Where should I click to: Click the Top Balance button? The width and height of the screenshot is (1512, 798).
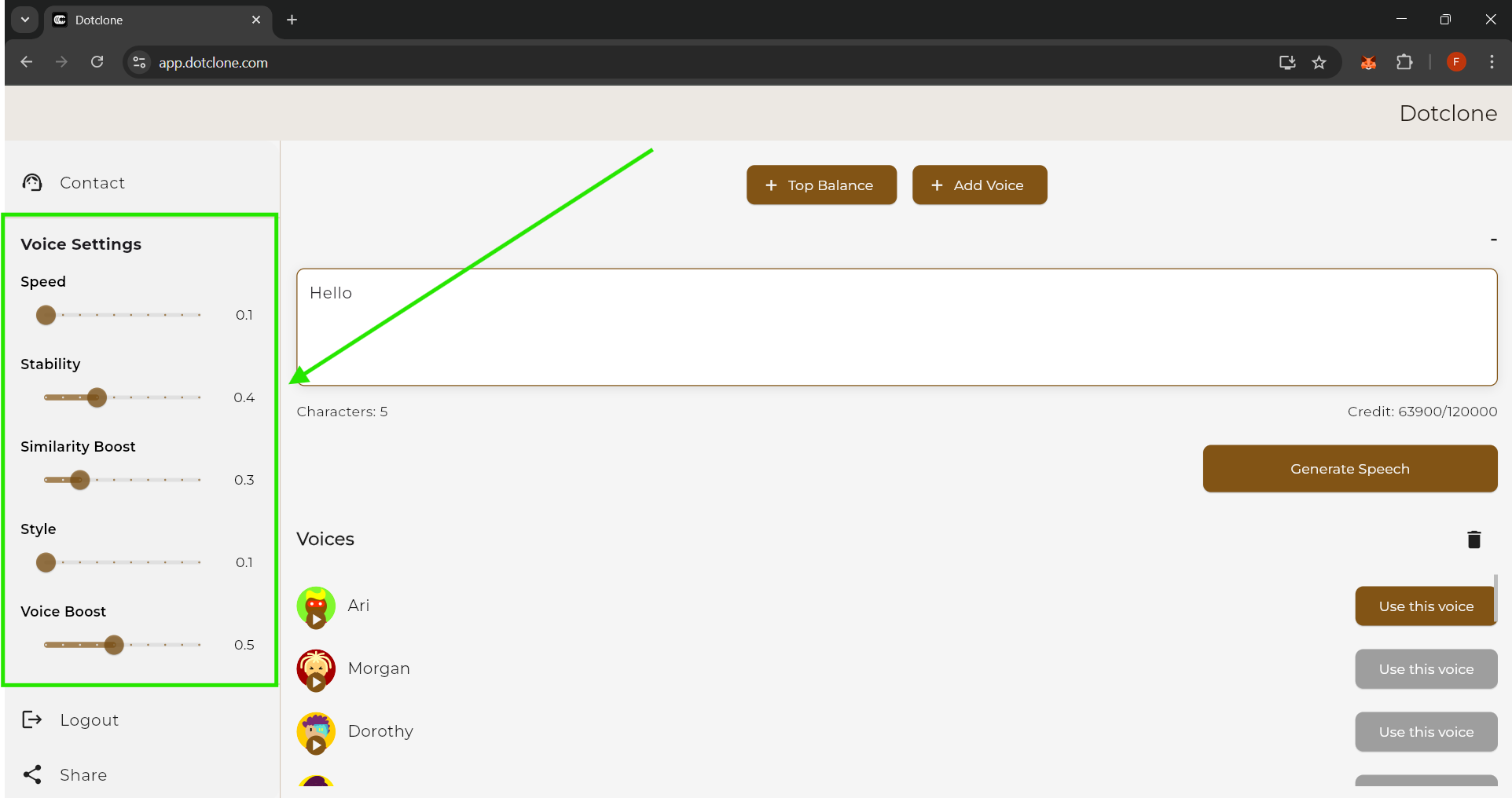click(821, 185)
